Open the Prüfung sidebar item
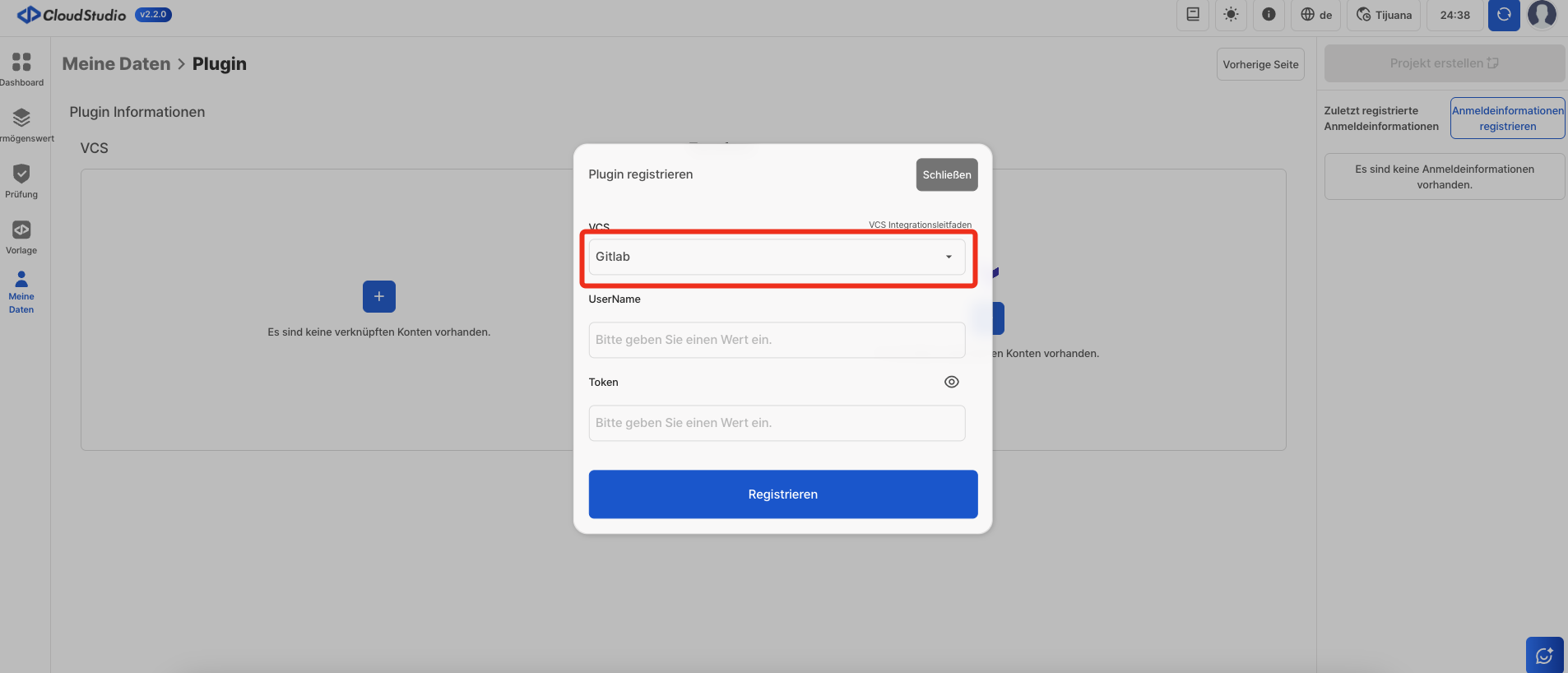1568x673 pixels. pos(21,181)
